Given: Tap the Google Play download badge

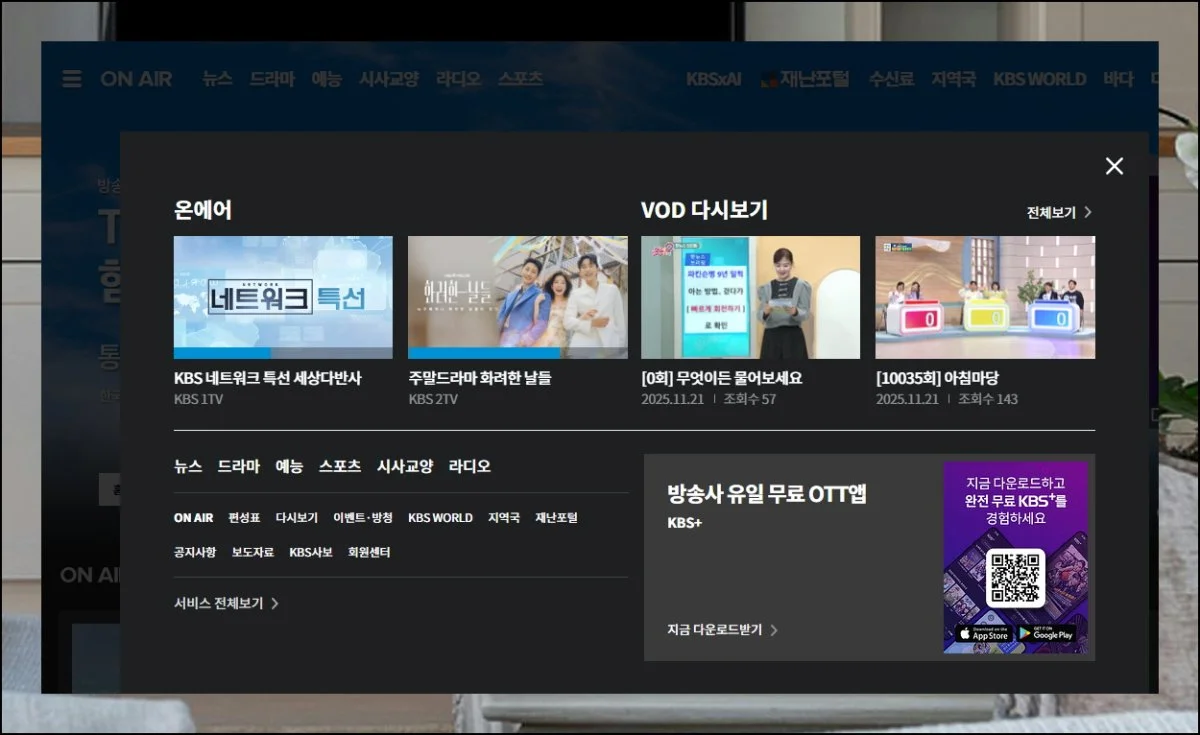Looking at the screenshot, I should click(1046, 634).
